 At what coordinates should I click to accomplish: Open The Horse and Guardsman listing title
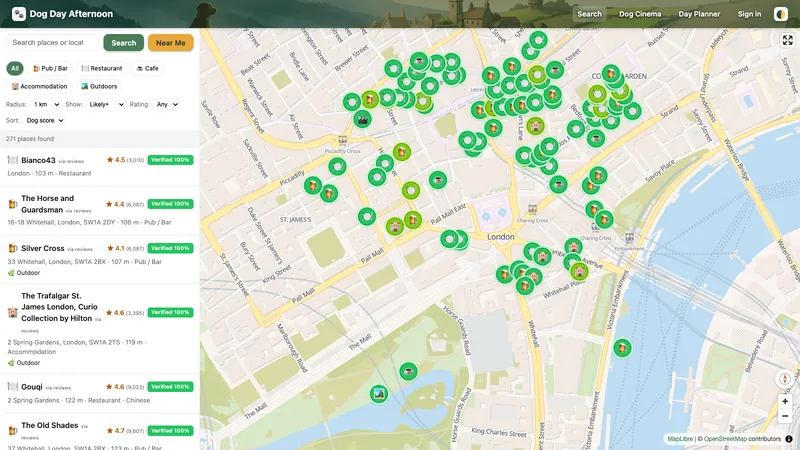[x=47, y=204]
